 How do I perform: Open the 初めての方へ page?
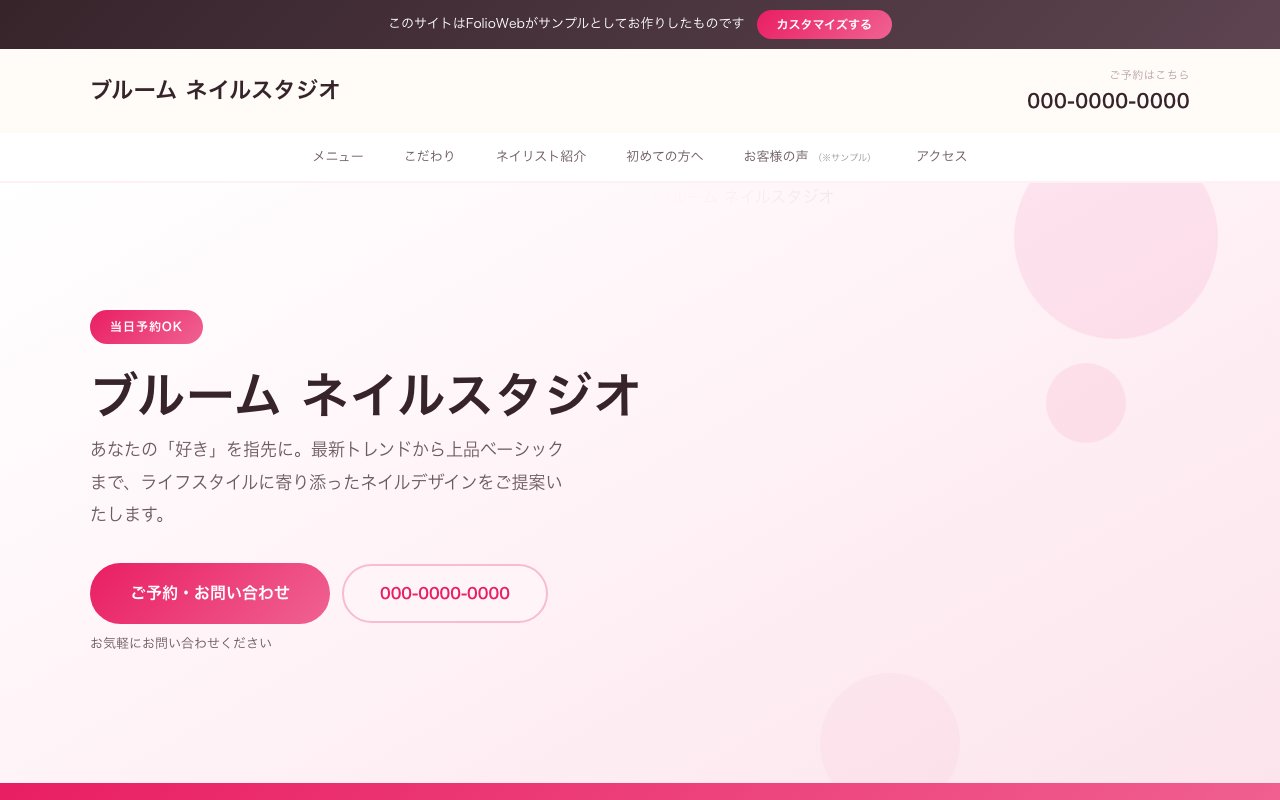(x=665, y=156)
